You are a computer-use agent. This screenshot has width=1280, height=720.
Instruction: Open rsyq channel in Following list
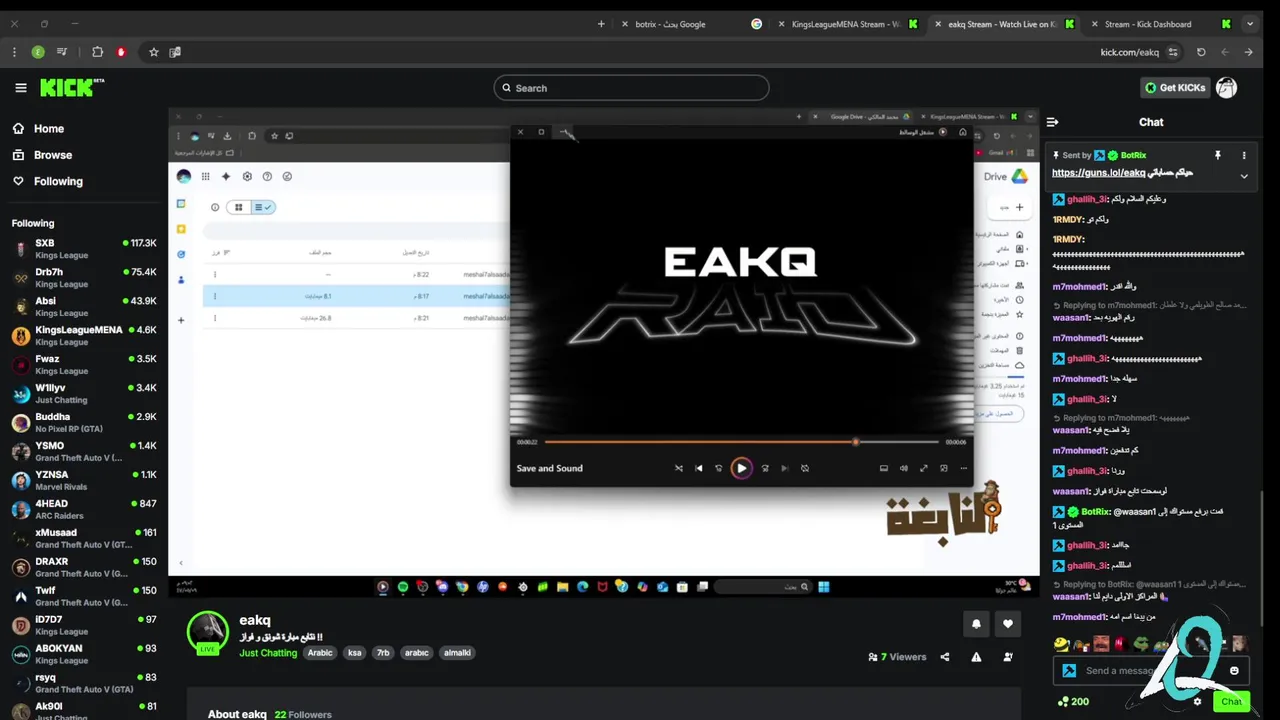pos(84,684)
